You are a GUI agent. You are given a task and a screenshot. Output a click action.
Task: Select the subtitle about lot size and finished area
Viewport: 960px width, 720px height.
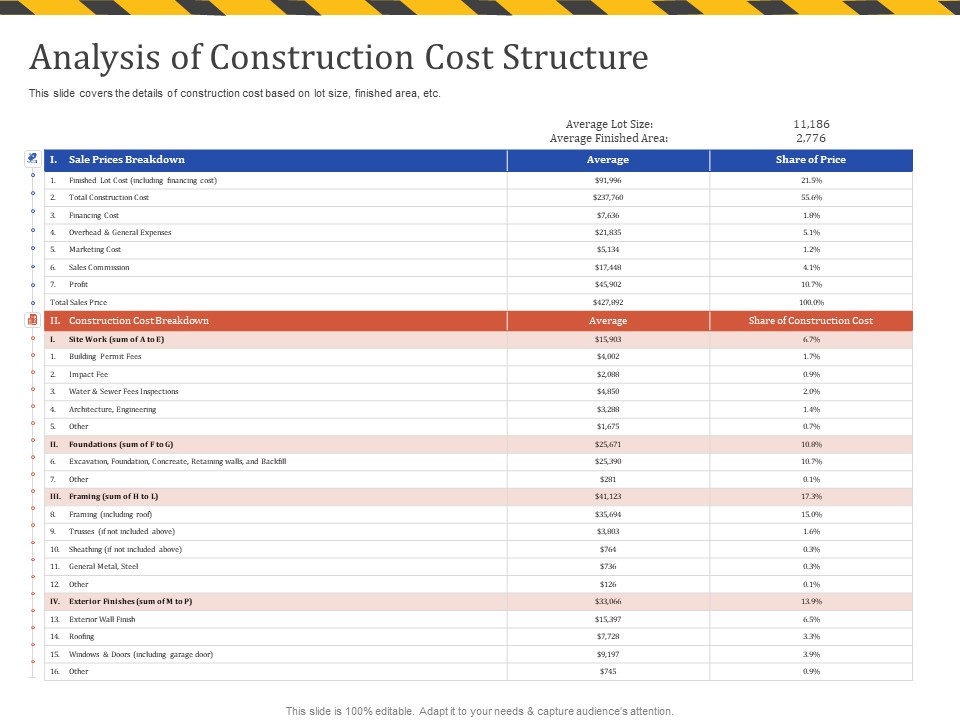(234, 94)
